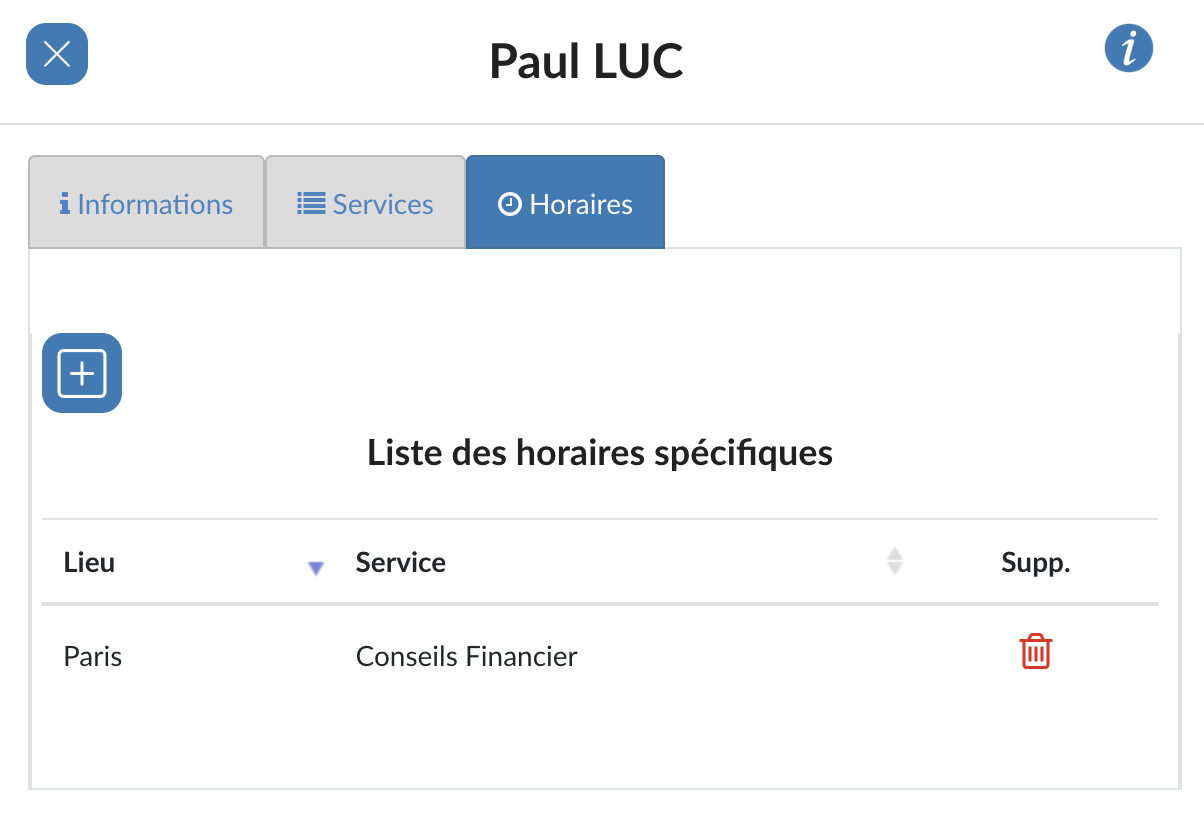Screen dimensions: 1204x838
Task: Select the Conseils Financier service cell
Action: 467,657
